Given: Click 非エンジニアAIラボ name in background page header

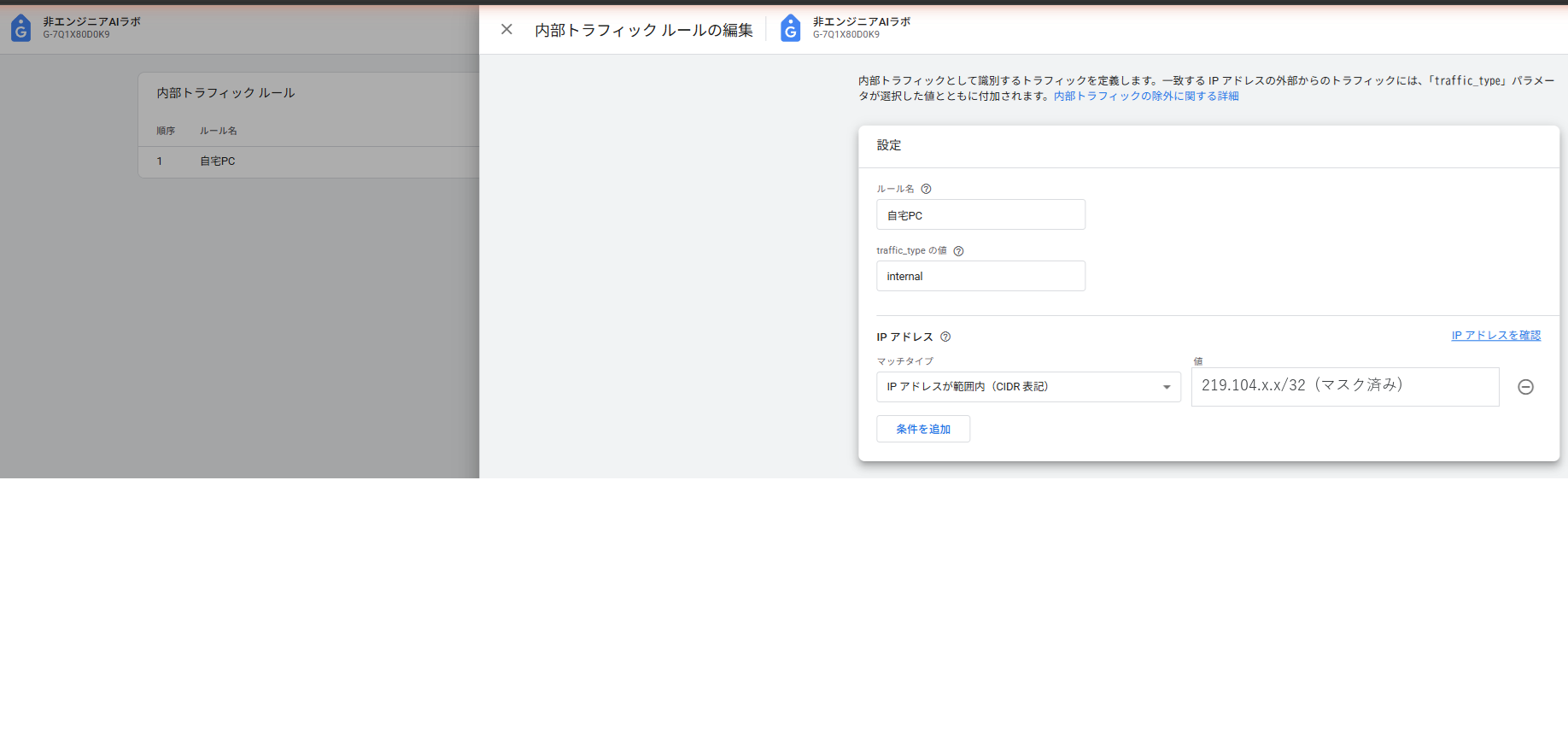Looking at the screenshot, I should coord(92,21).
